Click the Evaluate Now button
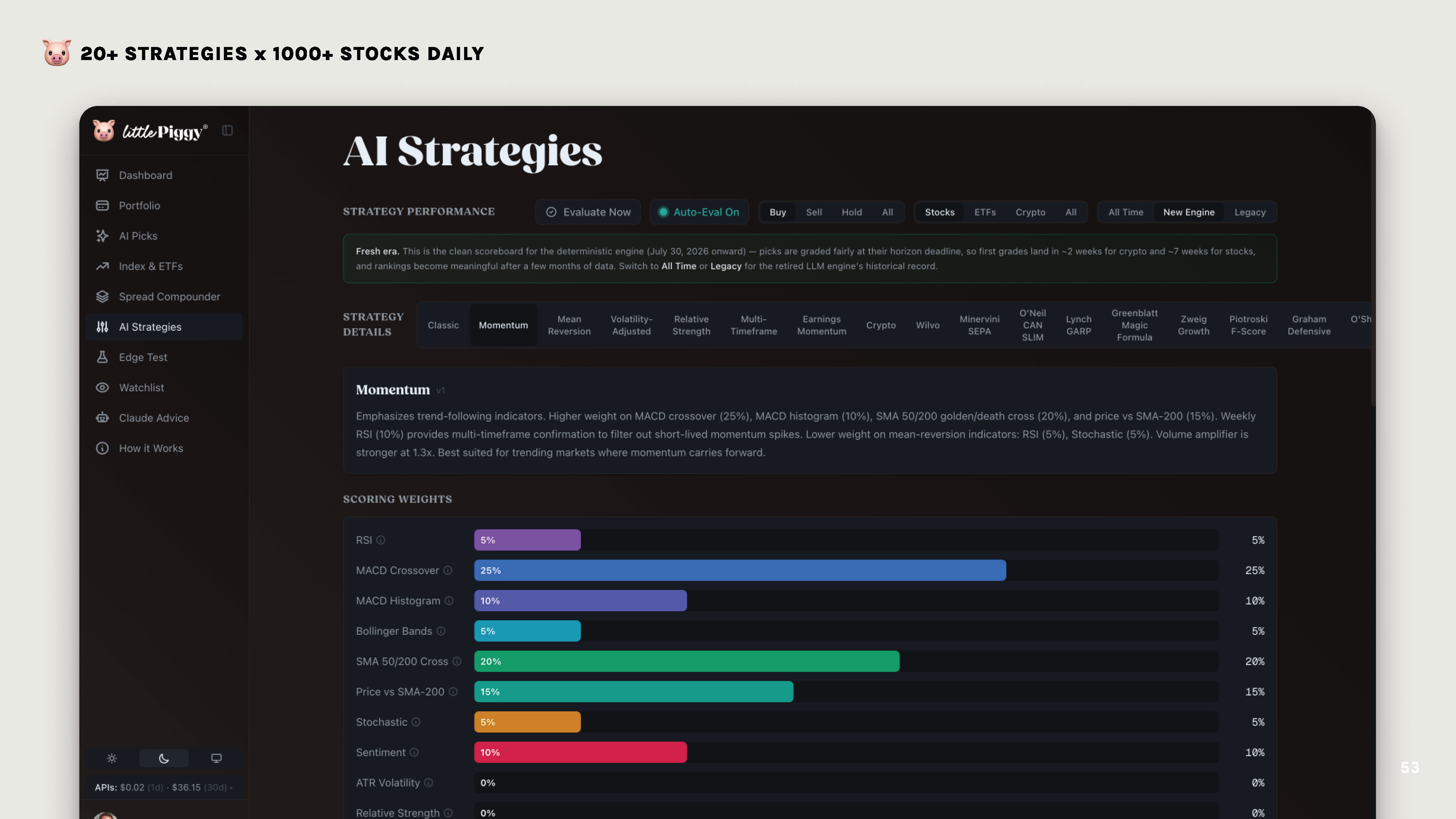The image size is (1456, 819). click(588, 212)
